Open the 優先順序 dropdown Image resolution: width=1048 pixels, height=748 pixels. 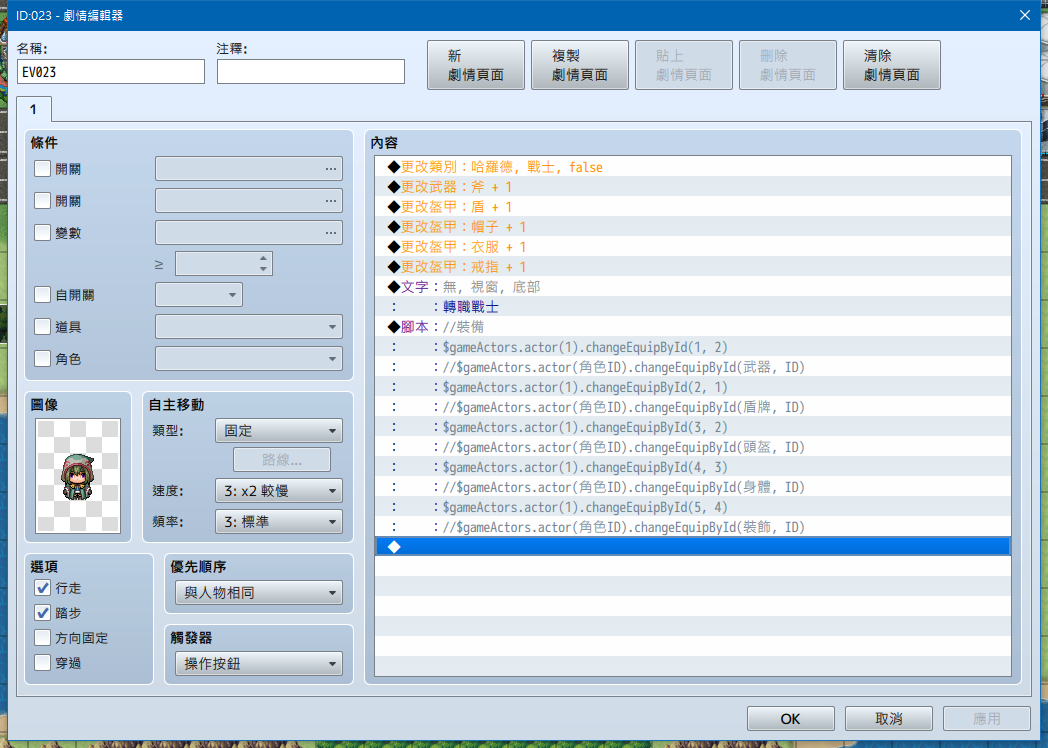click(259, 592)
